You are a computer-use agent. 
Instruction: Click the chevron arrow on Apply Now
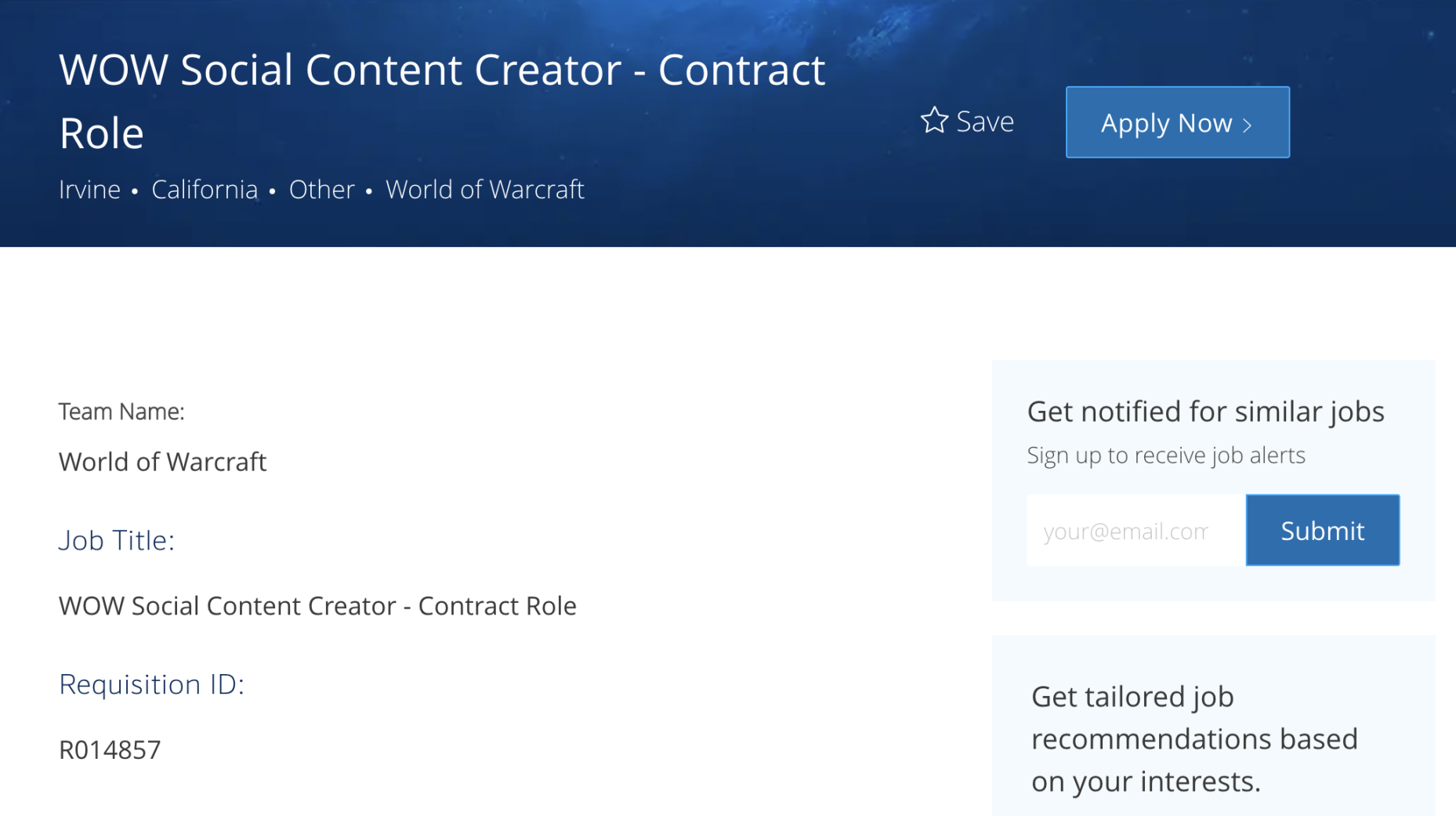1248,125
